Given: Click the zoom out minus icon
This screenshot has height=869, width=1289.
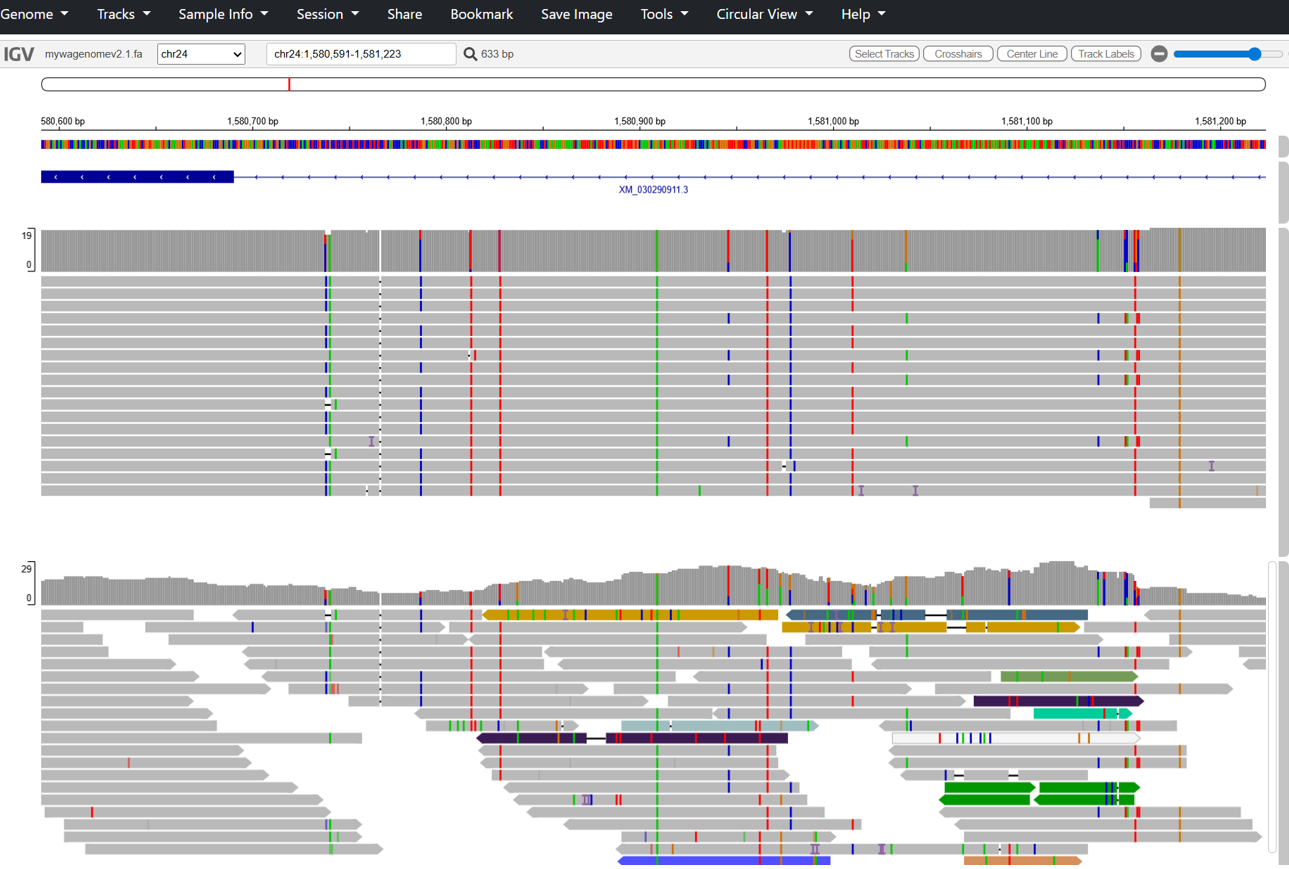Looking at the screenshot, I should tap(1159, 54).
